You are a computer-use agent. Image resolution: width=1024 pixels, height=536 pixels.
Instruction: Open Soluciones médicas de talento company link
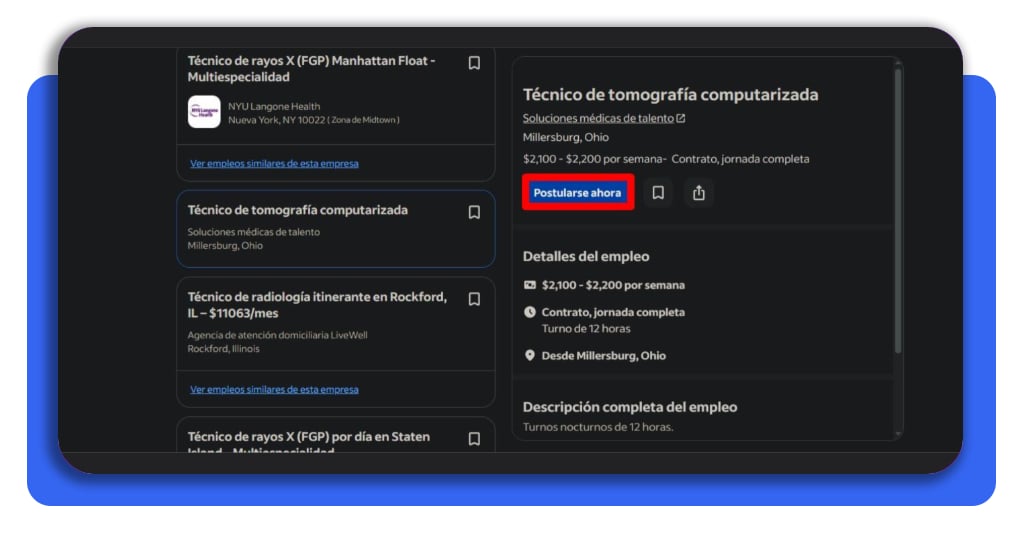[x=598, y=118]
